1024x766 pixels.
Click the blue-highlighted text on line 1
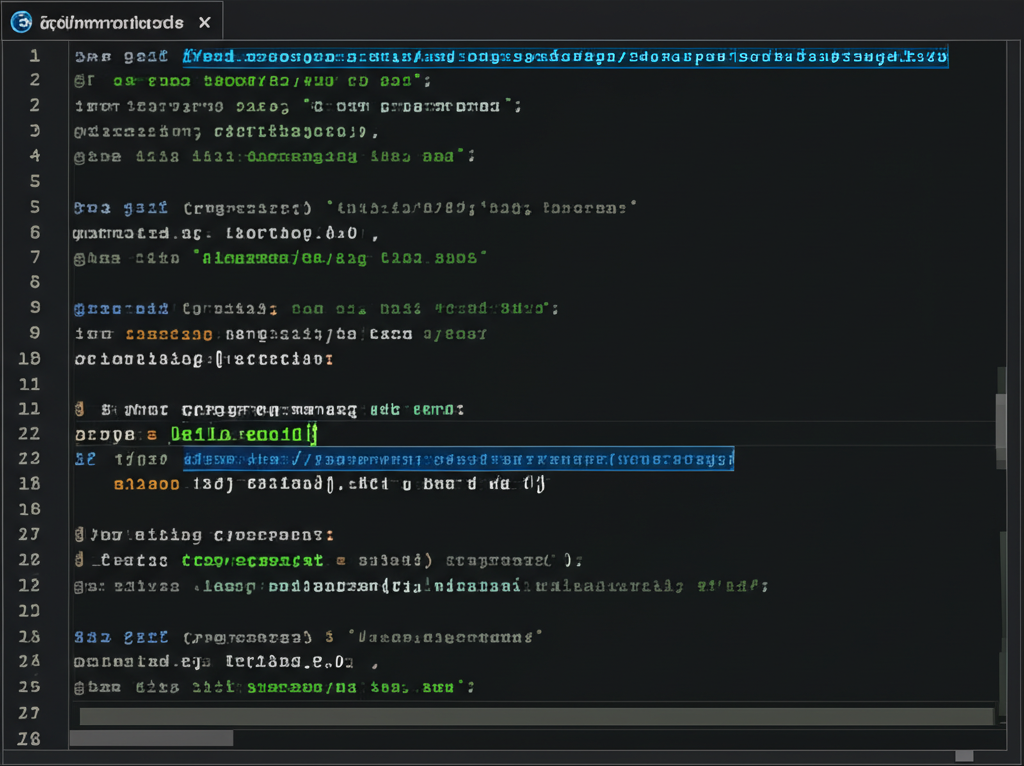point(565,57)
